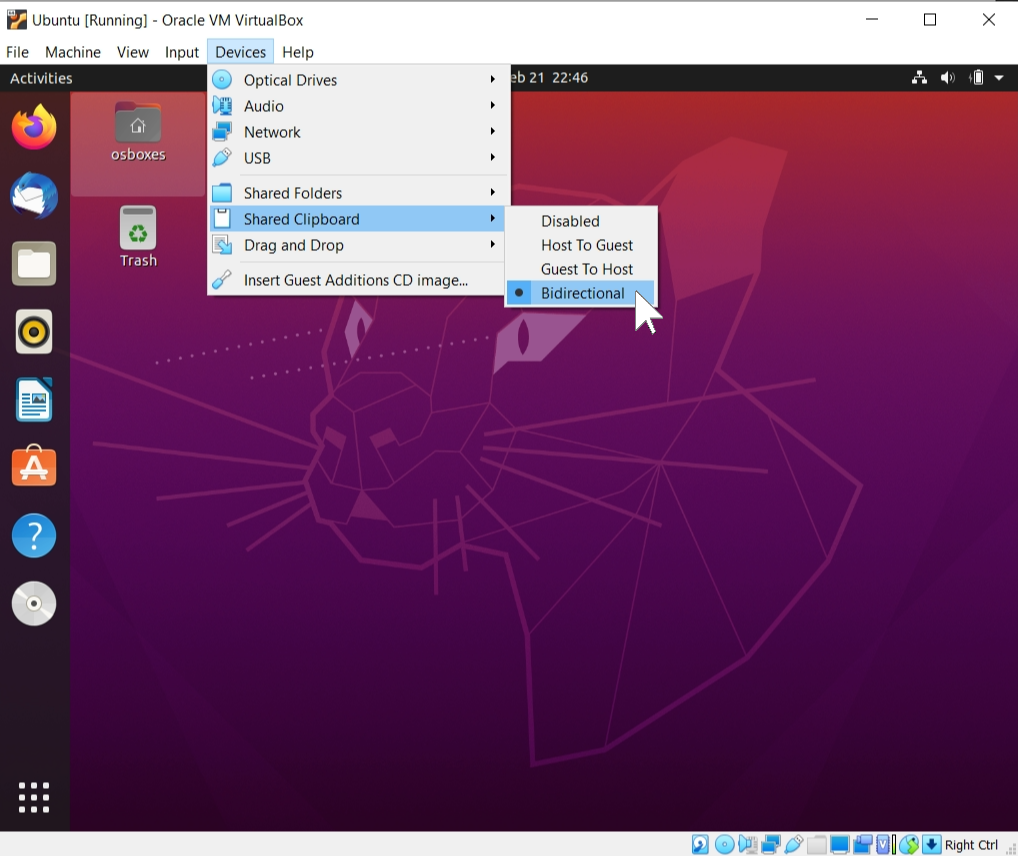Image resolution: width=1018 pixels, height=856 pixels.
Task: Choose Disabled shared clipboard mode
Action: point(582,221)
